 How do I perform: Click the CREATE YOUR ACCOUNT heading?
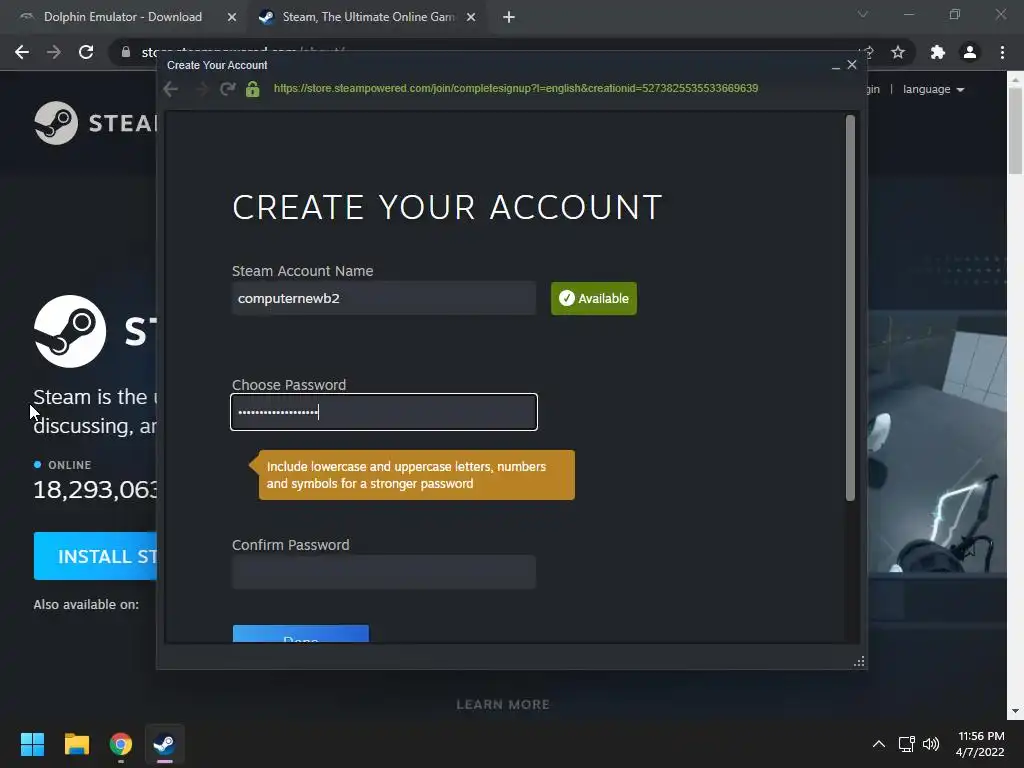(x=447, y=208)
